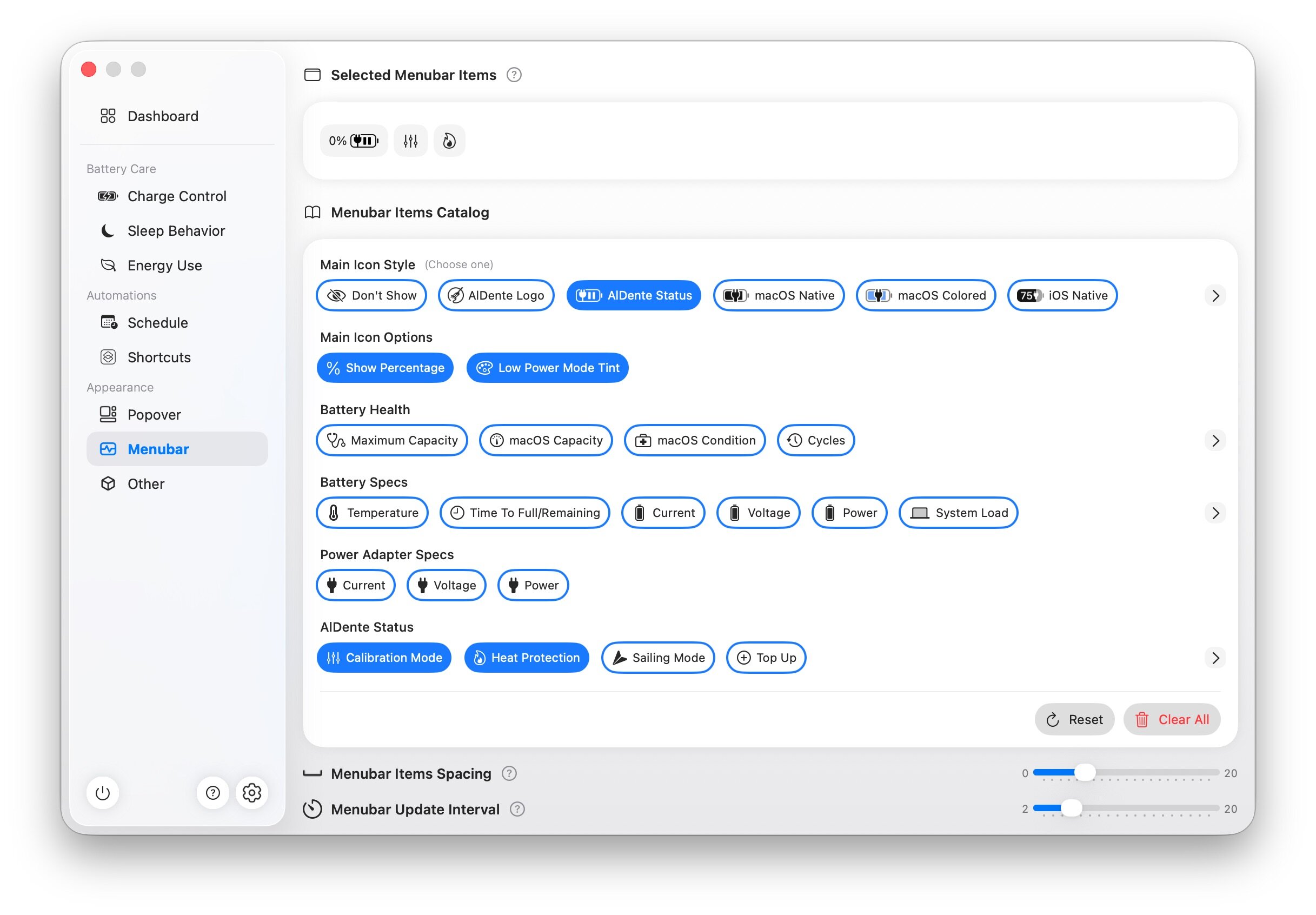Open Dashboard from the sidebar
The width and height of the screenshot is (1316, 915).
coord(177,116)
